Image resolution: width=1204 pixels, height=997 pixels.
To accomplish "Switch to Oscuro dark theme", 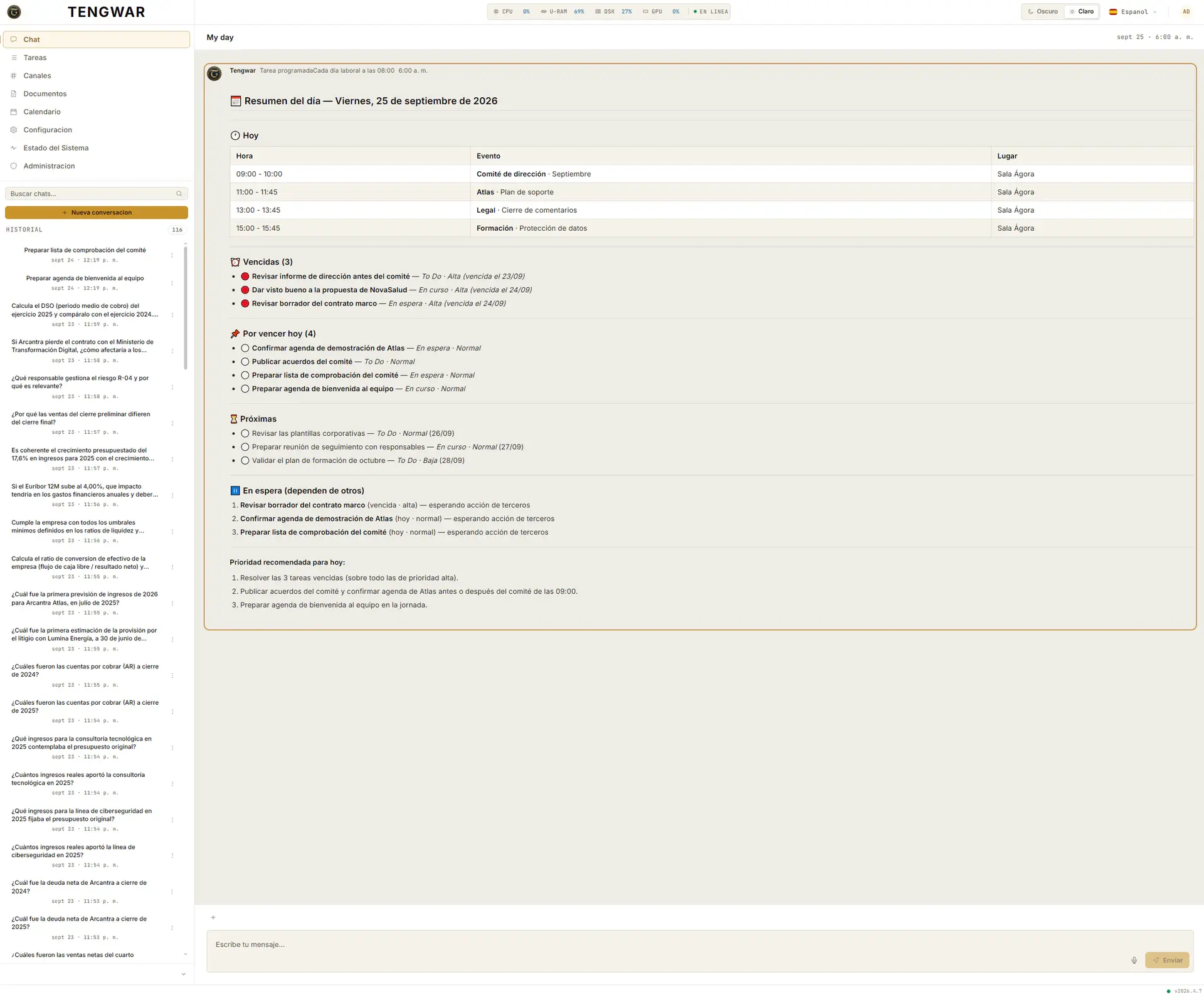I will click(1043, 12).
